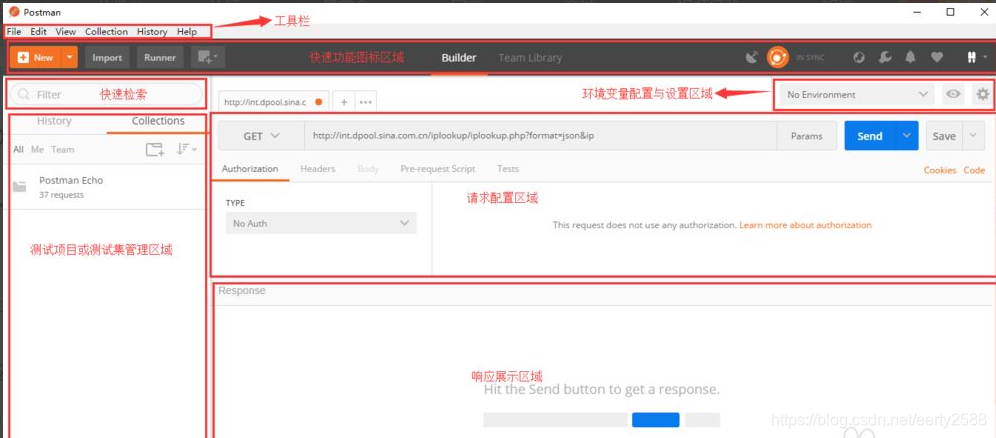Viewport: 996px width, 438px height.
Task: Open the Edit menu
Action: 38,31
